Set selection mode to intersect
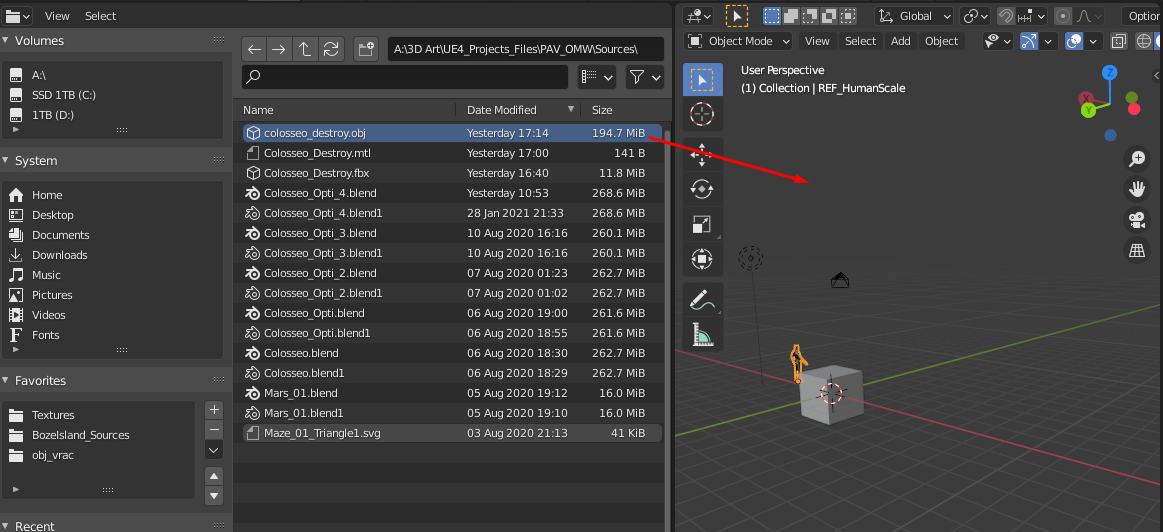Image resolution: width=1163 pixels, height=532 pixels. coord(848,16)
